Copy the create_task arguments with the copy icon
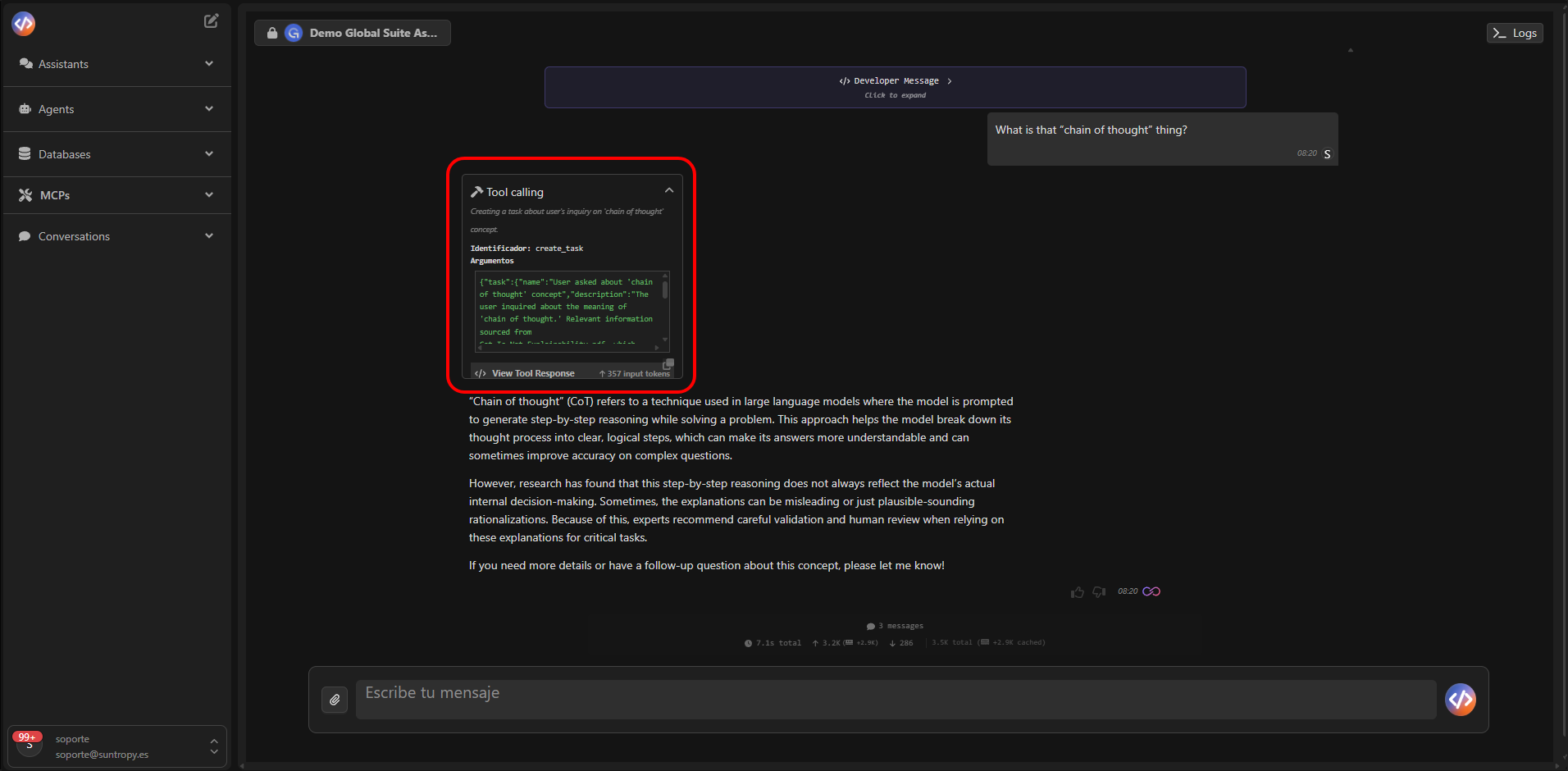 pyautogui.click(x=668, y=363)
